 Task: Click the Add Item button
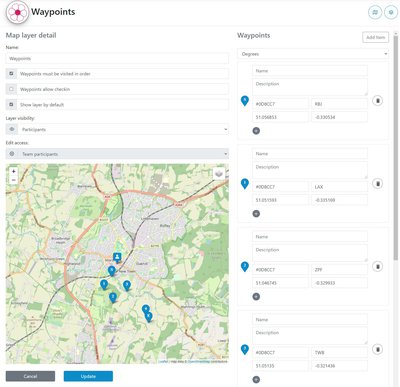pyautogui.click(x=376, y=37)
